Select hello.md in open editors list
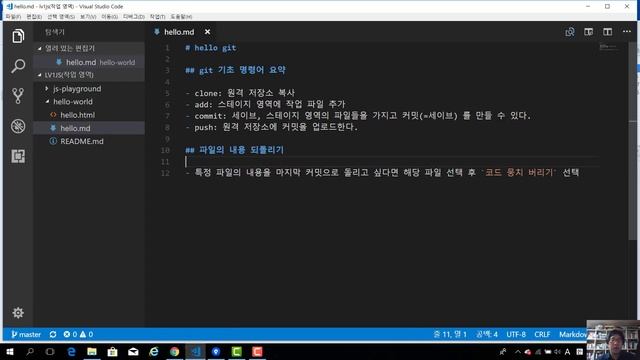The height and width of the screenshot is (360, 640). [89, 62]
